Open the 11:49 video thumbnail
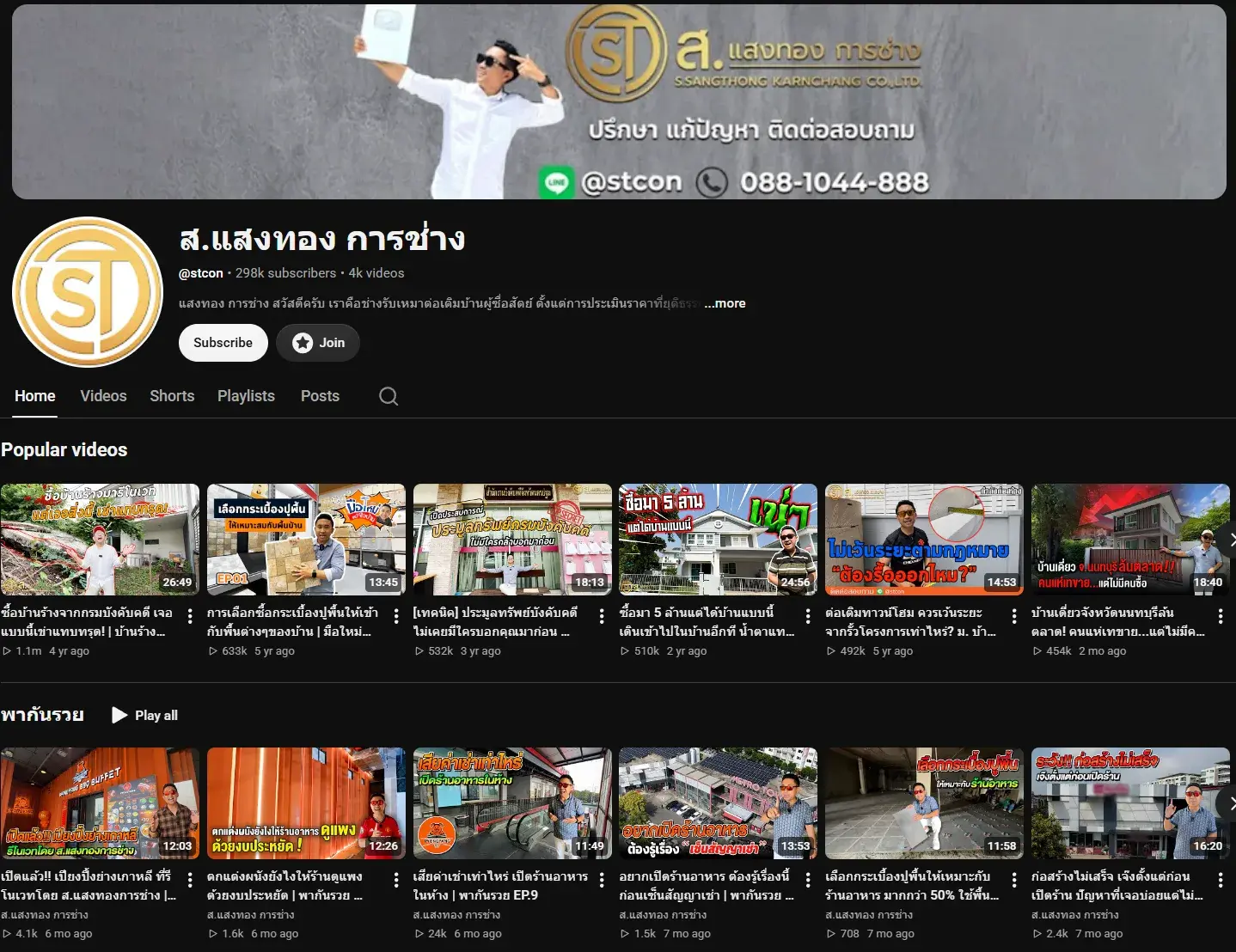Viewport: 1236px width, 952px height. pyautogui.click(x=512, y=803)
